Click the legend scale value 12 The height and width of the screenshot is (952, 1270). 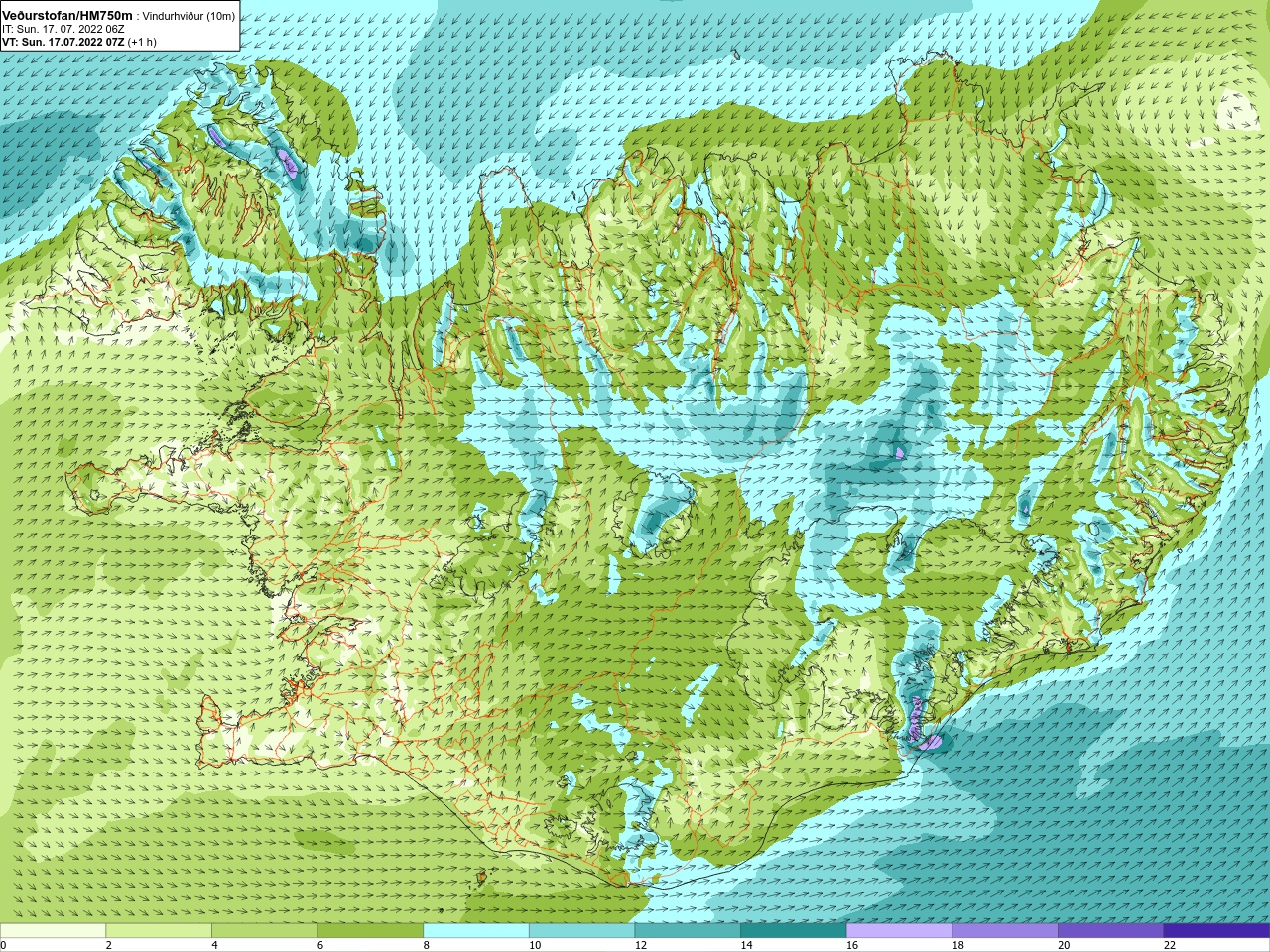tap(641, 945)
